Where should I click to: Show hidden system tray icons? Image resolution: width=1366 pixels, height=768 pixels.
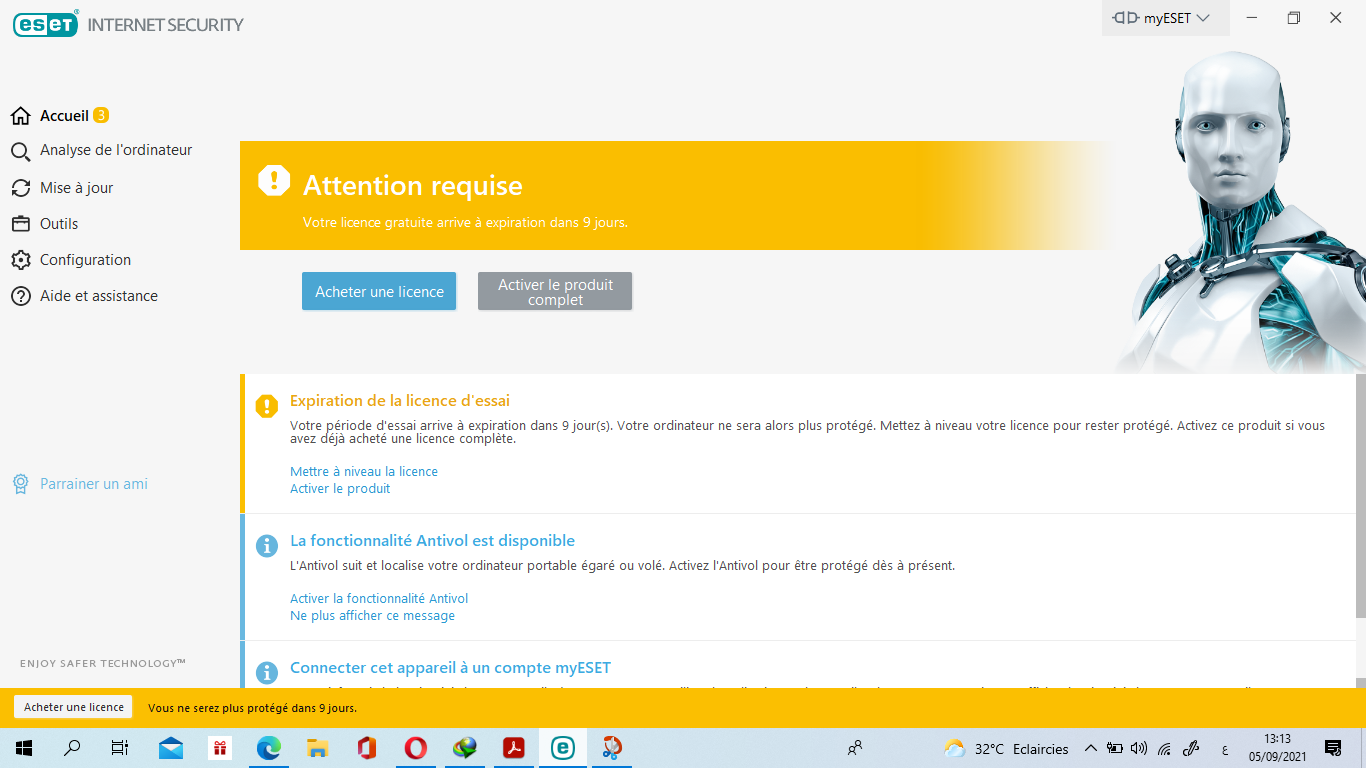(1090, 748)
